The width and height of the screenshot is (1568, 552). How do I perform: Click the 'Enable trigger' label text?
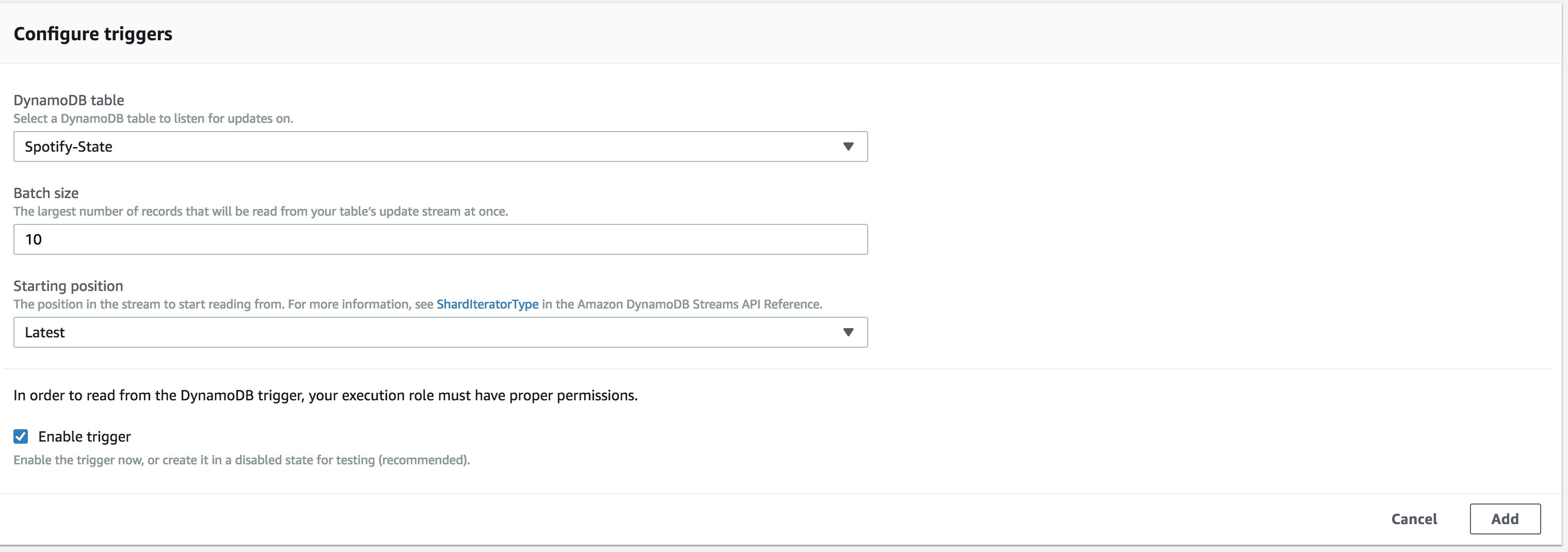coord(85,436)
